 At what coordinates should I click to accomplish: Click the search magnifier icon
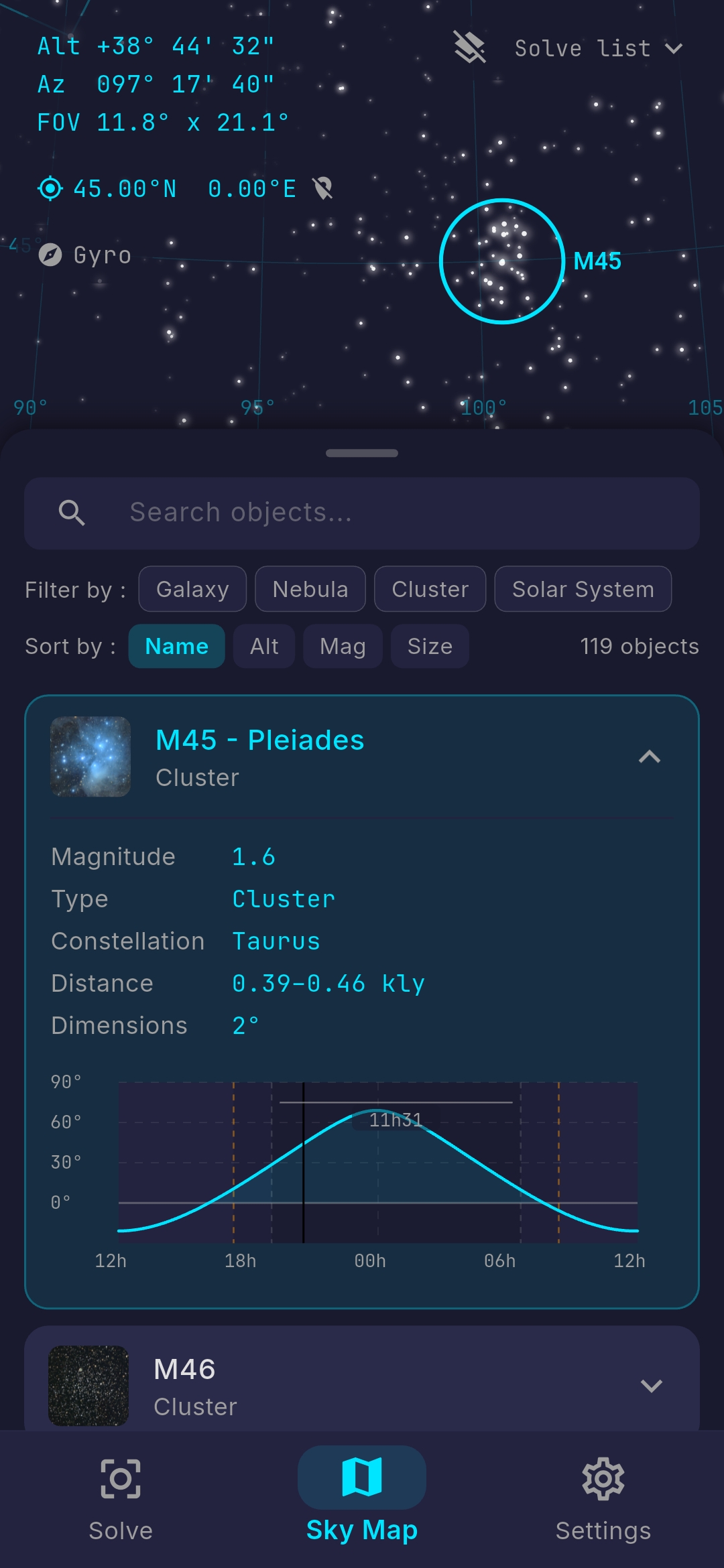pyautogui.click(x=72, y=513)
